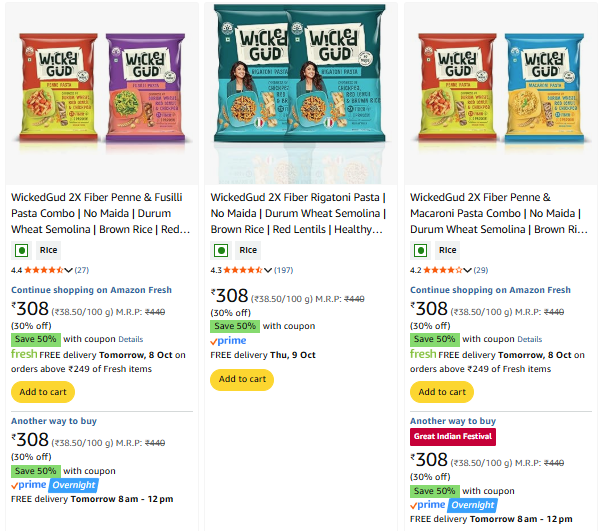Click vegetarian green dot icon on Rigatoni Pasta
602x531 pixels.
pyautogui.click(x=220, y=250)
